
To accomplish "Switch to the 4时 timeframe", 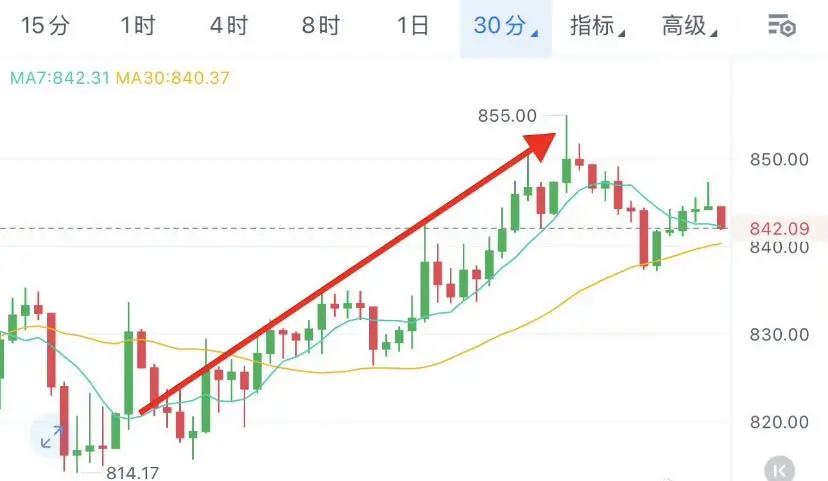I will click(229, 25).
